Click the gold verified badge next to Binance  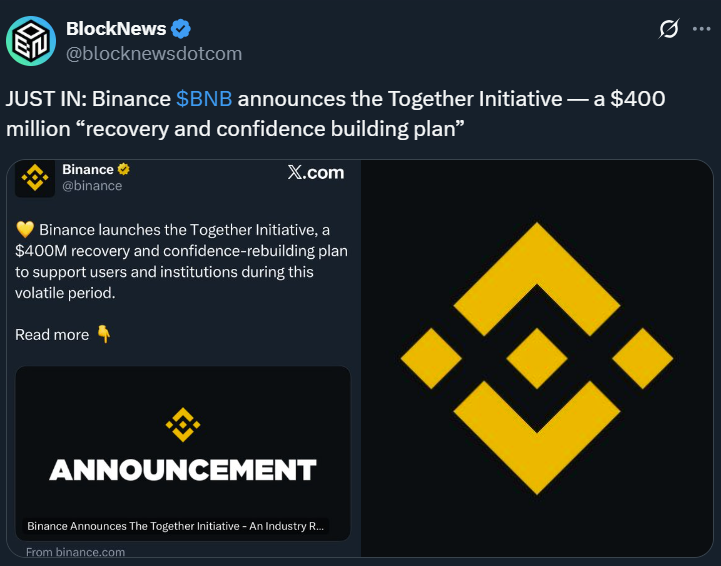124,170
